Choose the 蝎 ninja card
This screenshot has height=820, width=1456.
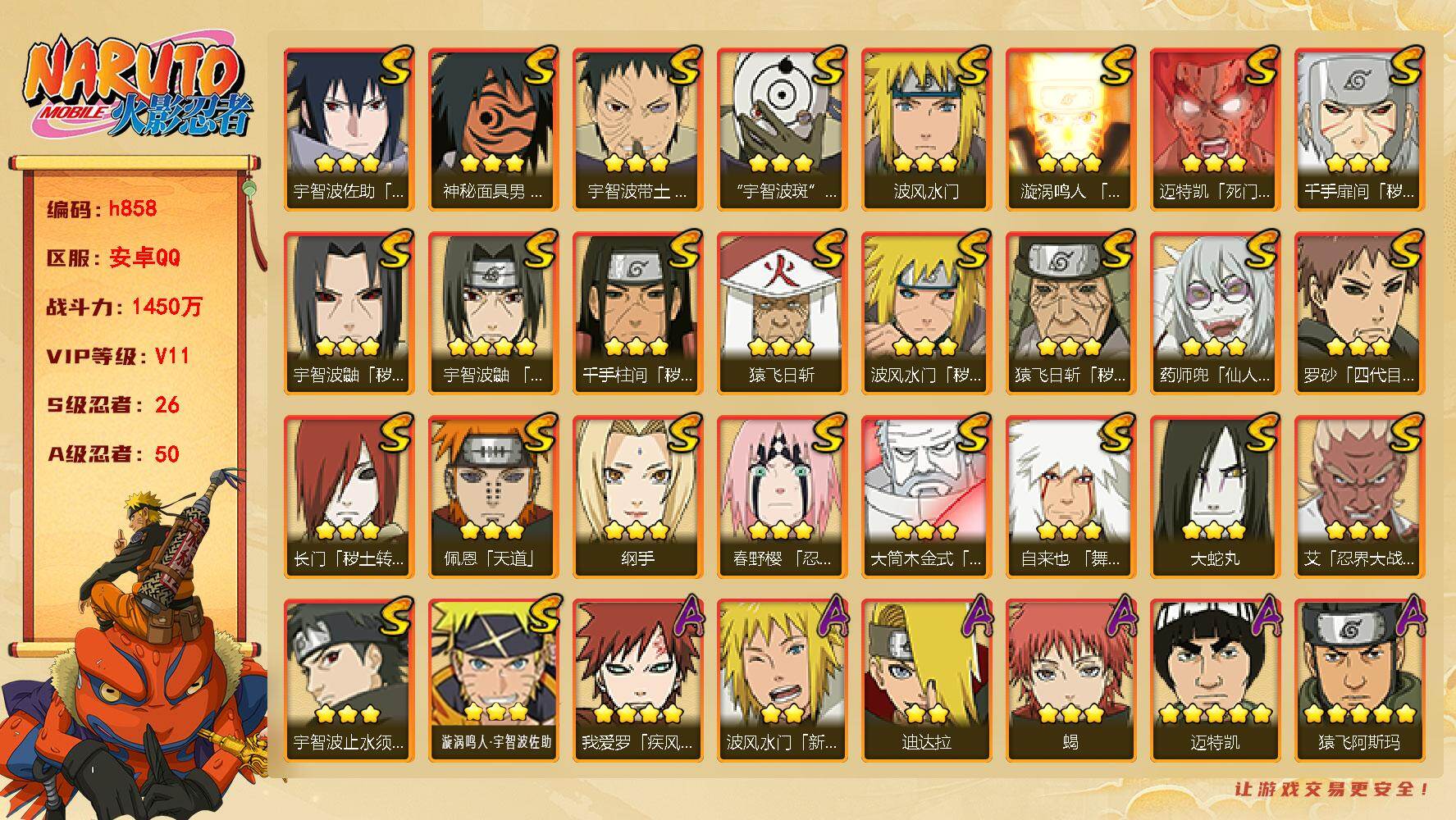[1070, 681]
